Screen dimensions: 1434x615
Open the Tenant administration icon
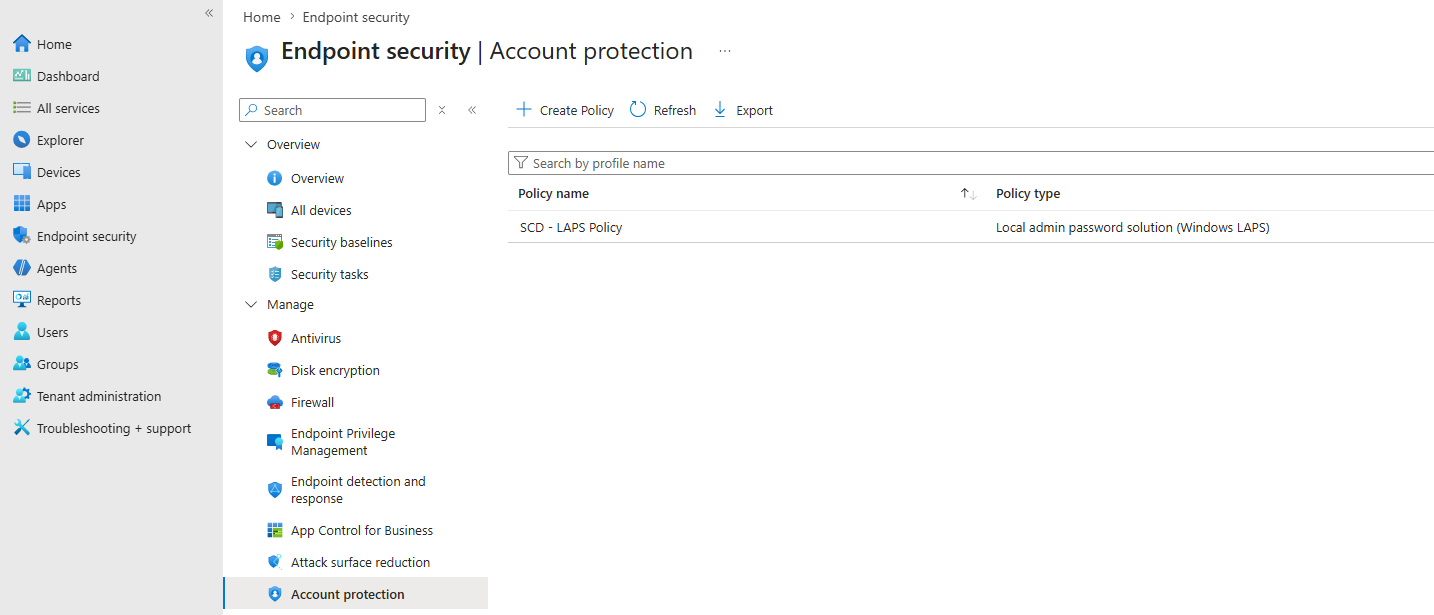coord(21,396)
